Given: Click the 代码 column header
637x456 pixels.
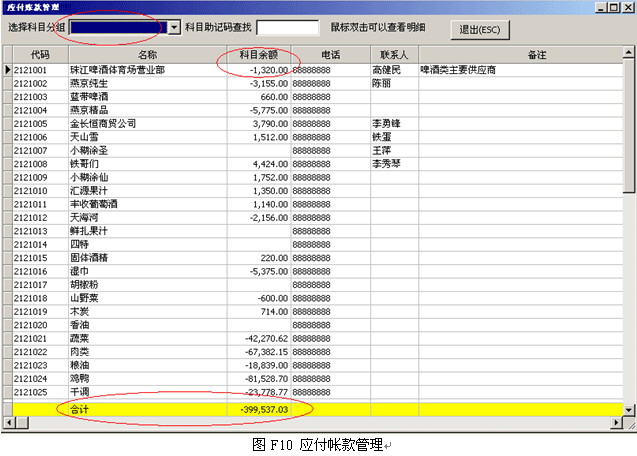Looking at the screenshot, I should tap(40, 55).
